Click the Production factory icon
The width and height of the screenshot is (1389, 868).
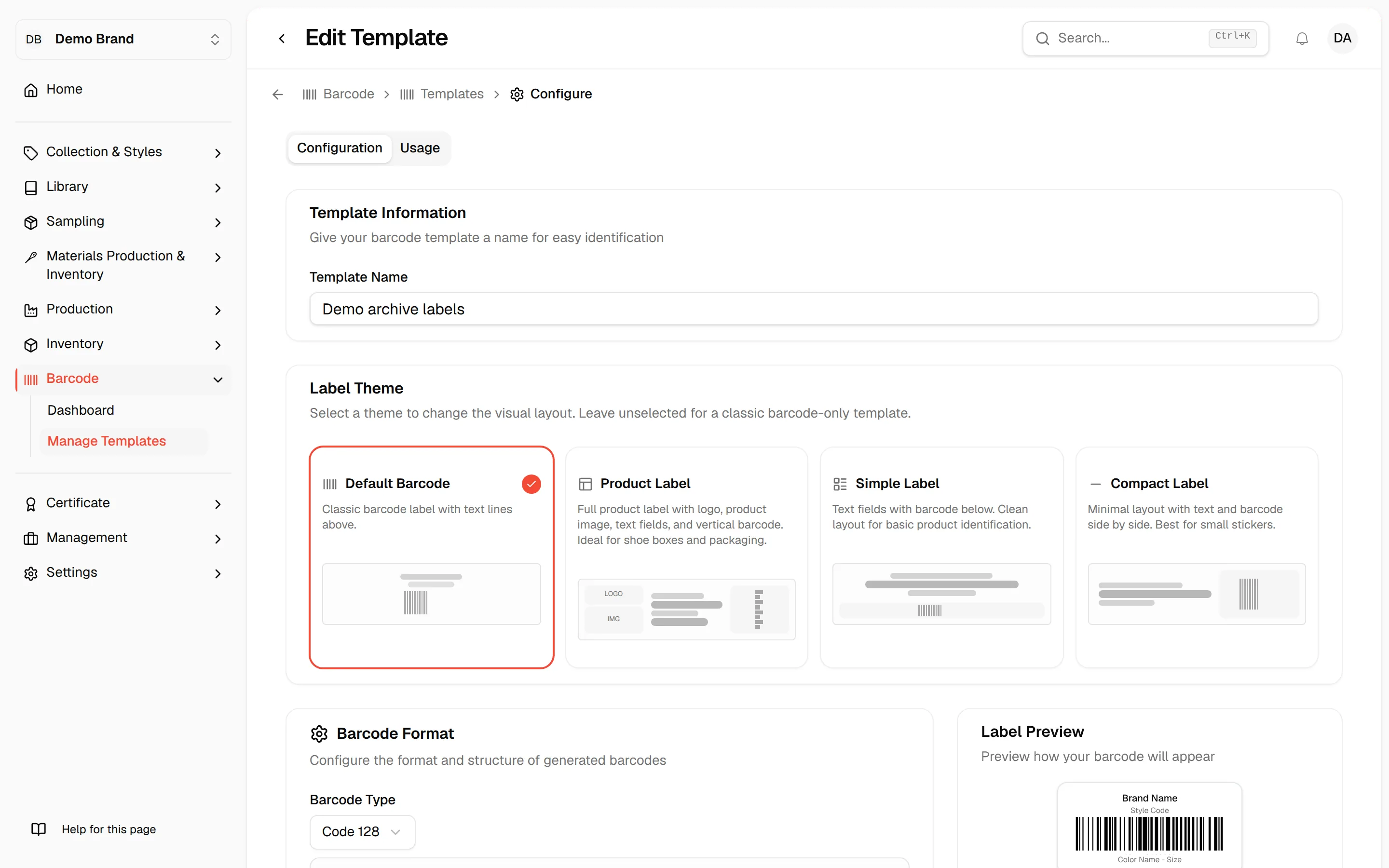pos(31,310)
